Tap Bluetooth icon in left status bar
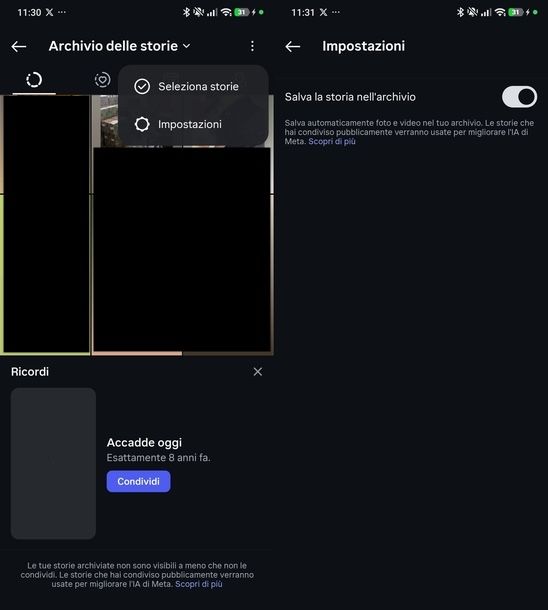Image resolution: width=548 pixels, height=610 pixels. [x=186, y=12]
